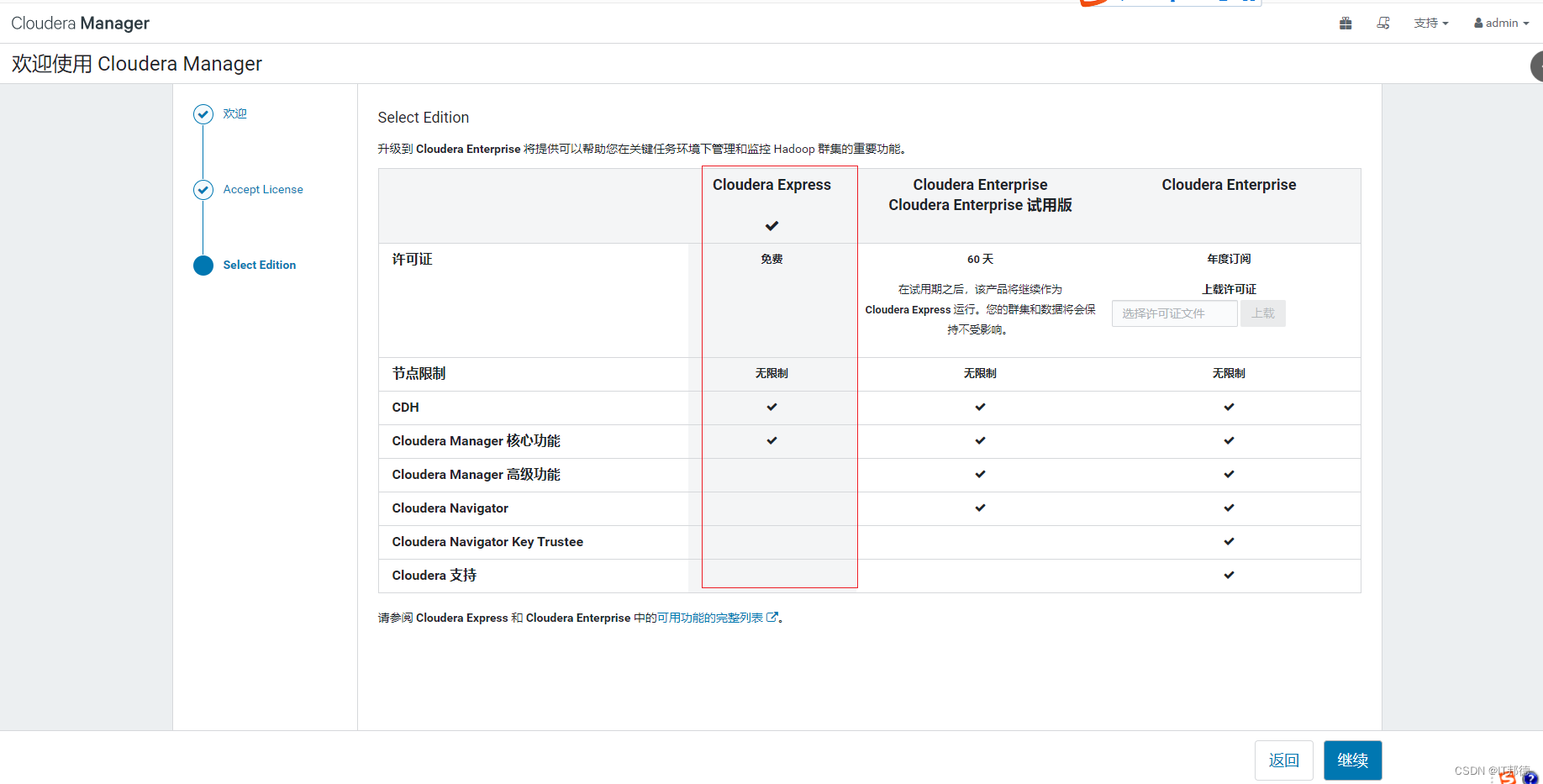The height and width of the screenshot is (784, 1543).
Task: Click 核心功能 checkmark in Express column
Action: coord(771,440)
